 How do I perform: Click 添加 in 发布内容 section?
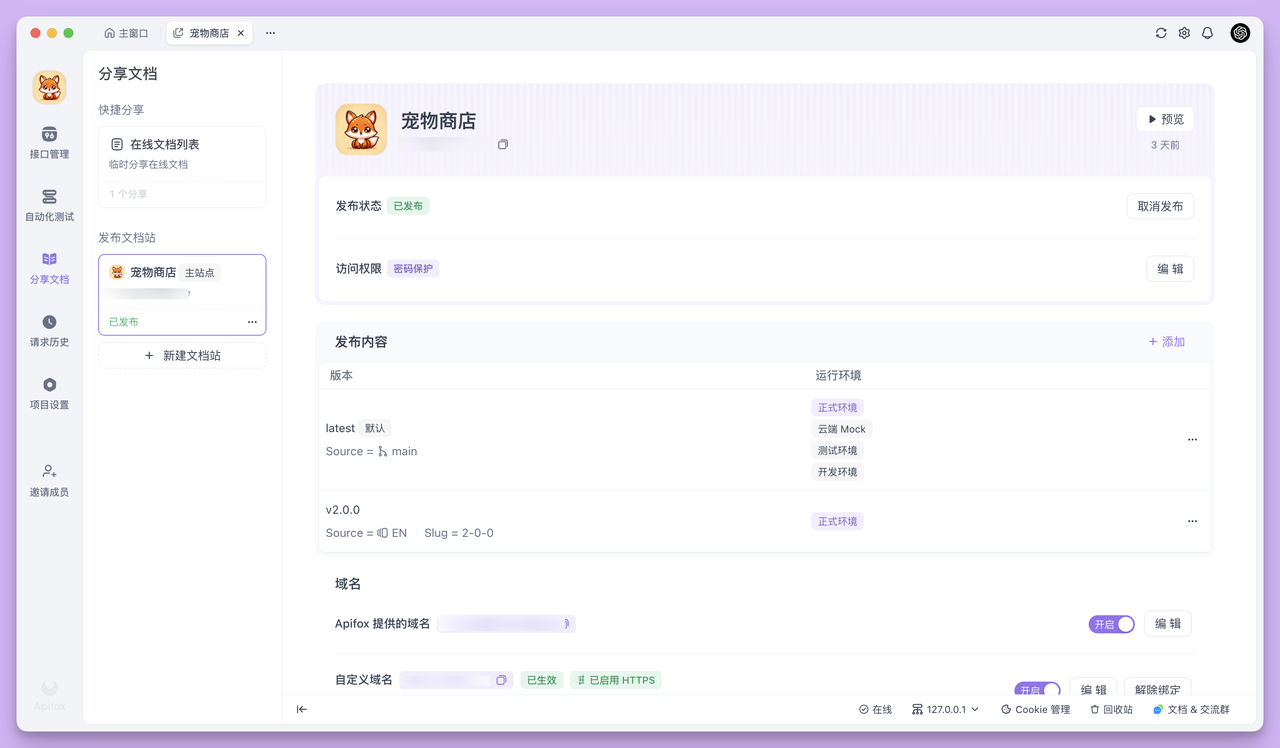coord(1166,342)
